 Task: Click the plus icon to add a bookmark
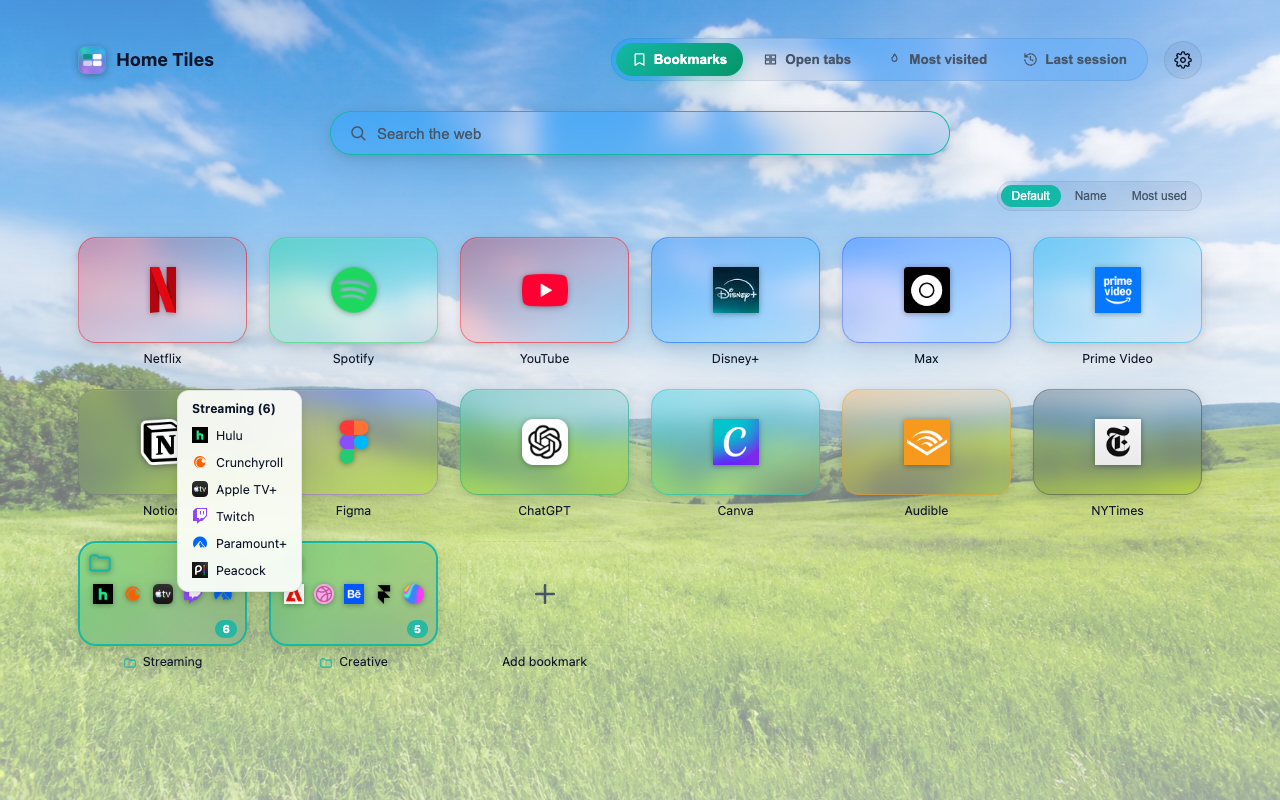(x=544, y=594)
